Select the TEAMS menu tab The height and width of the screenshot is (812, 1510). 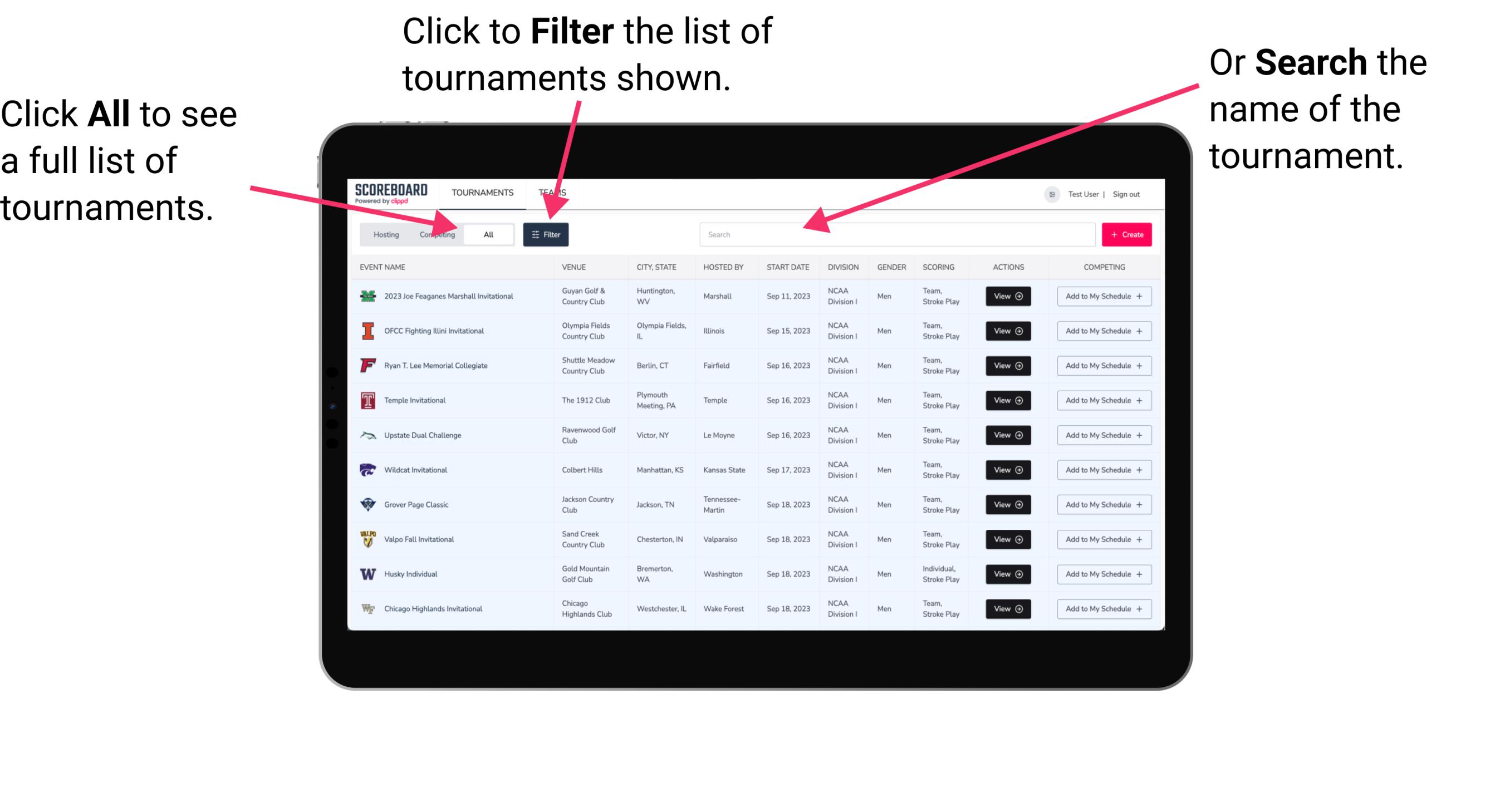555,191
